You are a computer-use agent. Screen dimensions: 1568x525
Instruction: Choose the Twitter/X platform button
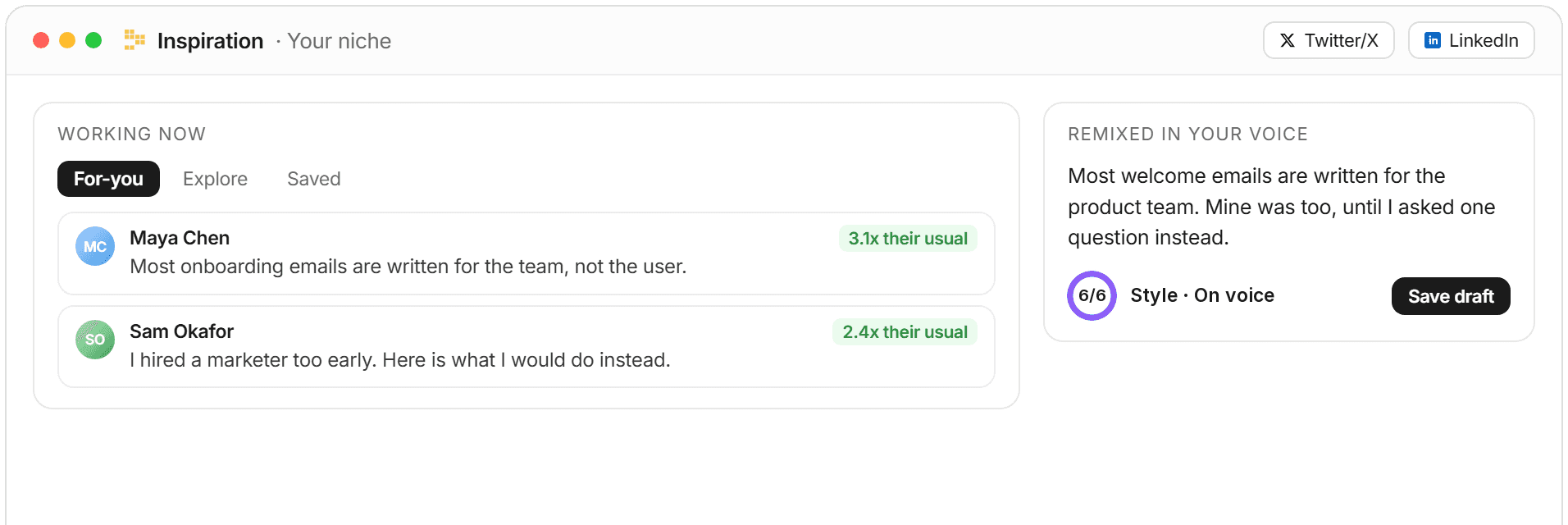(x=1329, y=40)
